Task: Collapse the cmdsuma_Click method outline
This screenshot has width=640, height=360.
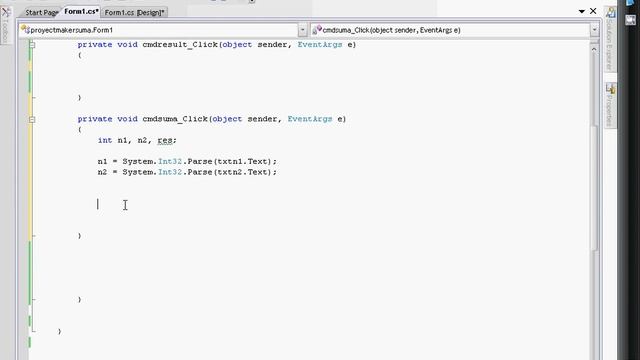Action: (x=32, y=119)
